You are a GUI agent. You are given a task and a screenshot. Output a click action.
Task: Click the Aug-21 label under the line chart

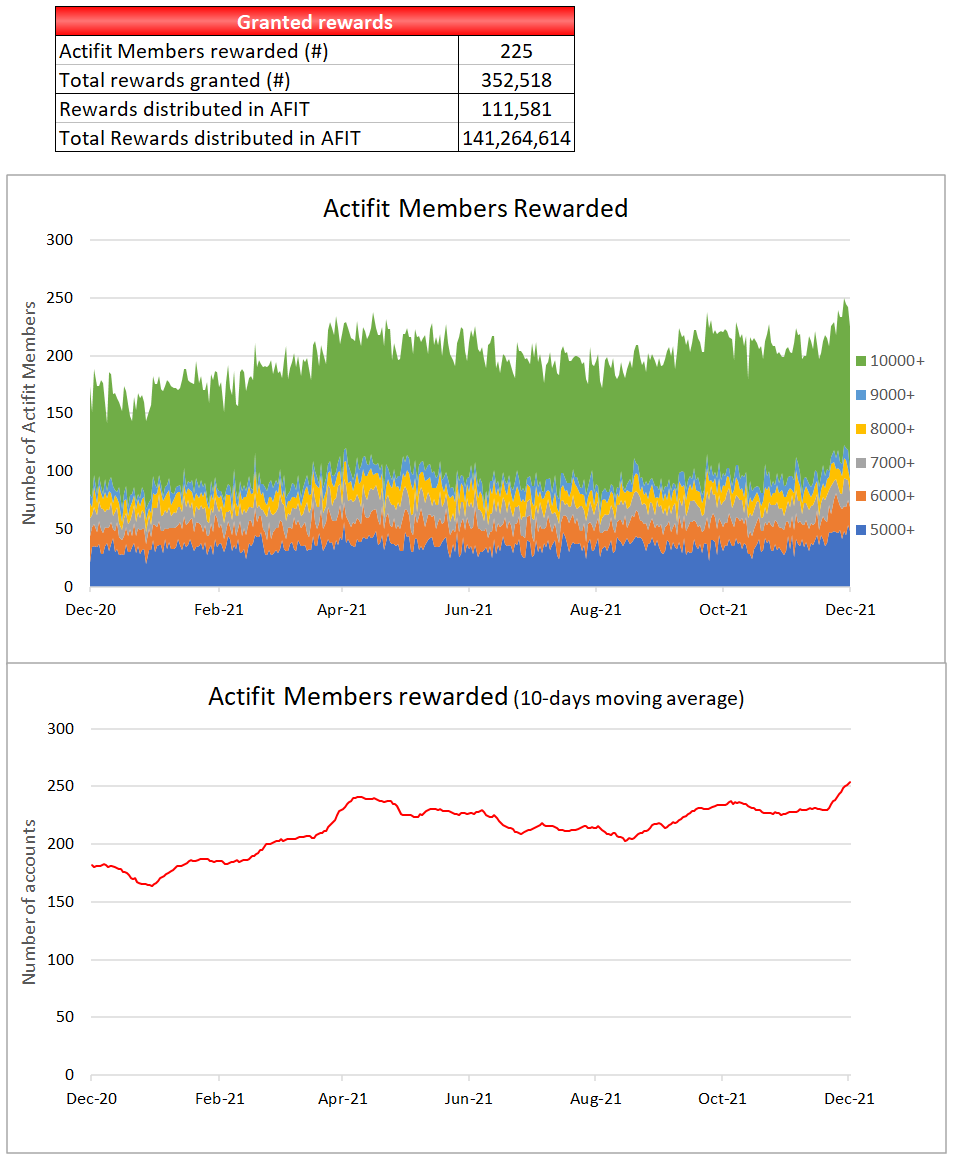(595, 1099)
